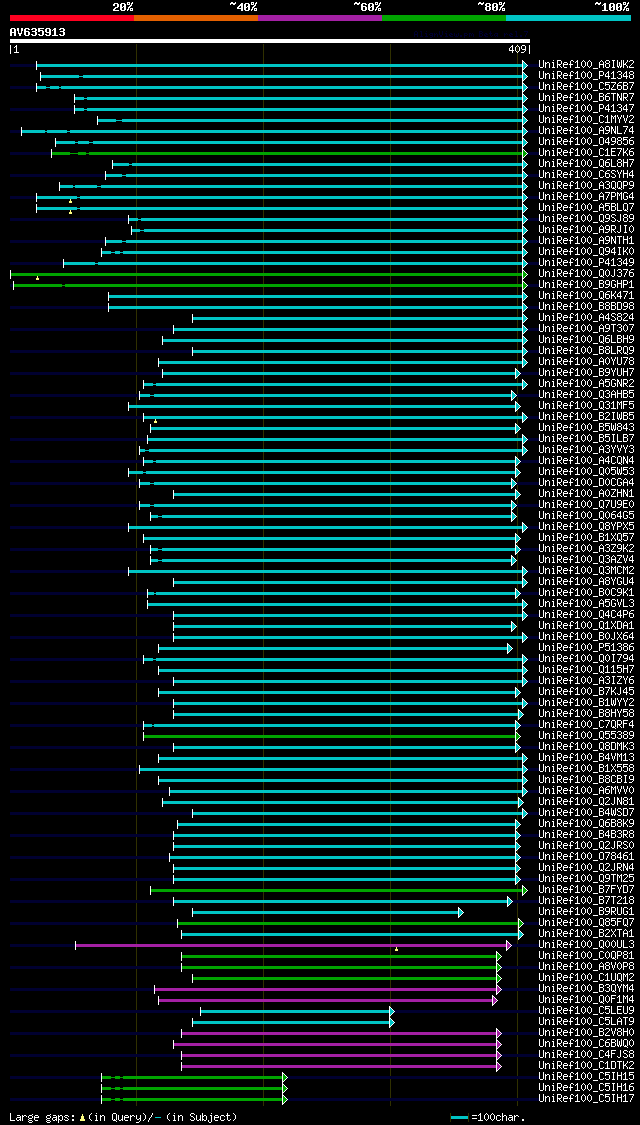Select the UniRef100_C1DTK2 label
The image size is (640, 1125).
tap(586, 1065)
